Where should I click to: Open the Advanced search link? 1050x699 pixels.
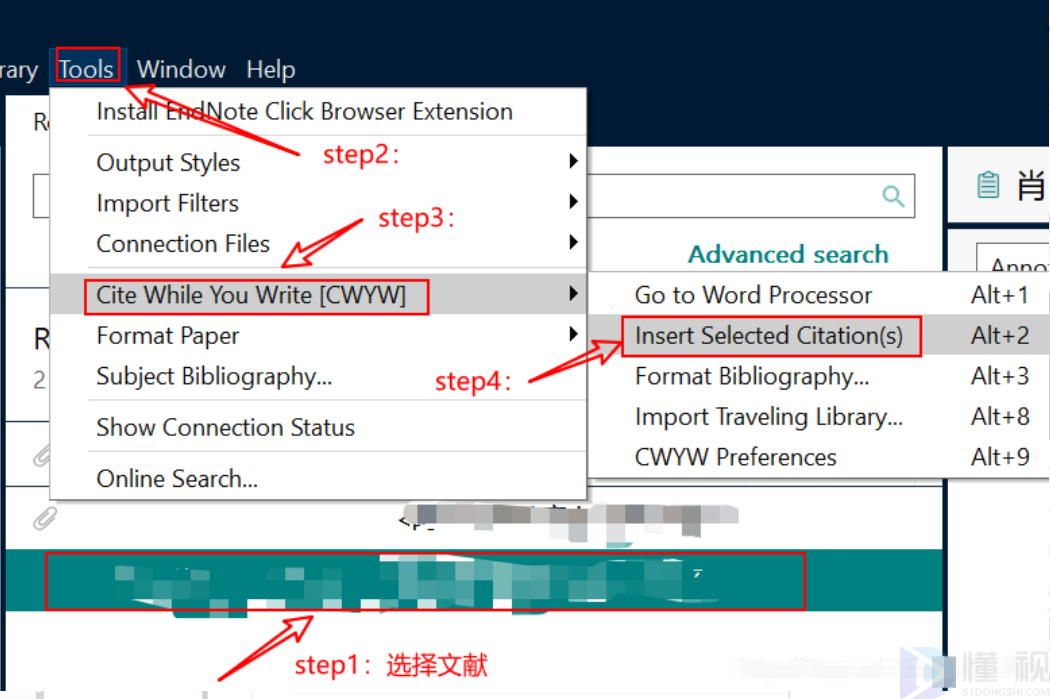click(788, 254)
